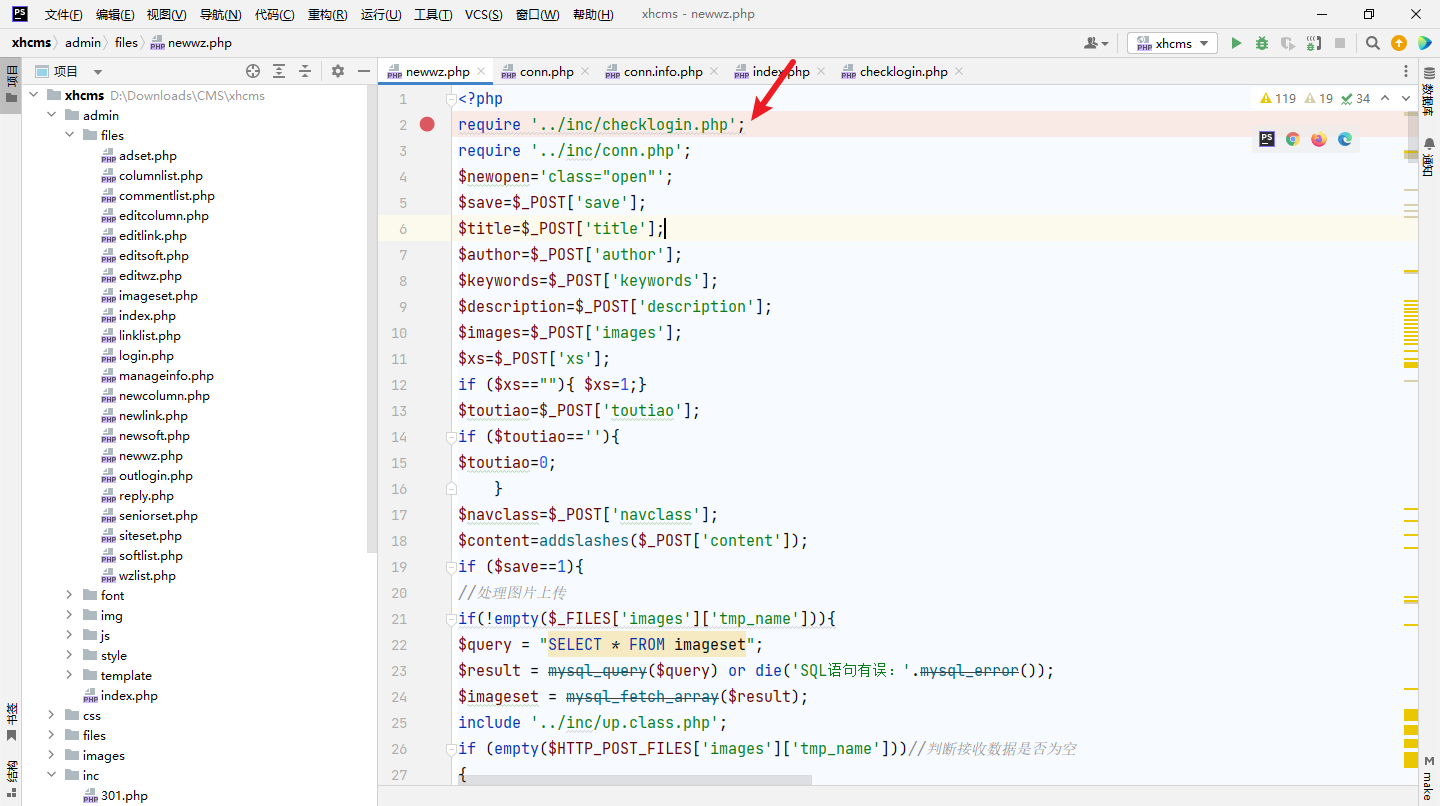
Task: Open the VCS(S) menu
Action: point(484,15)
